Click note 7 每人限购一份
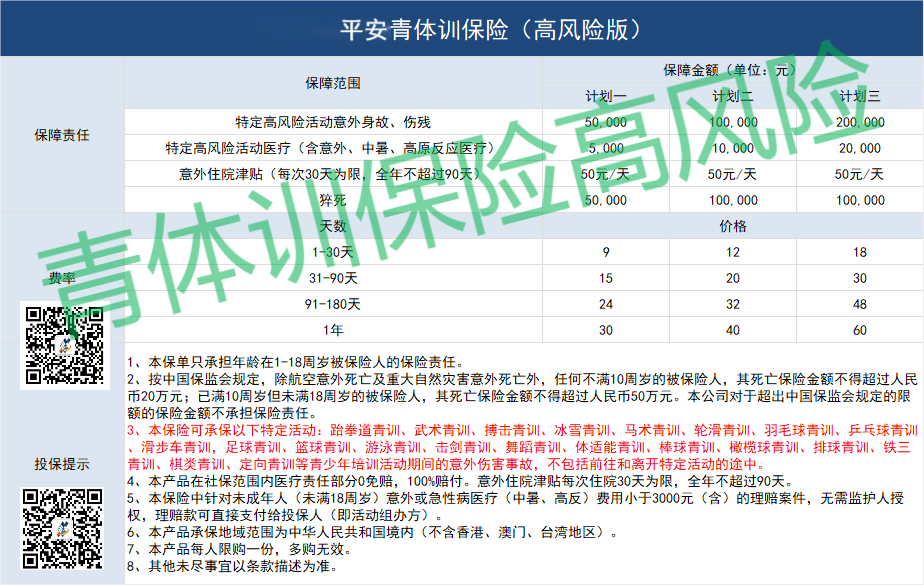This screenshot has width=924, height=585. tap(242, 549)
